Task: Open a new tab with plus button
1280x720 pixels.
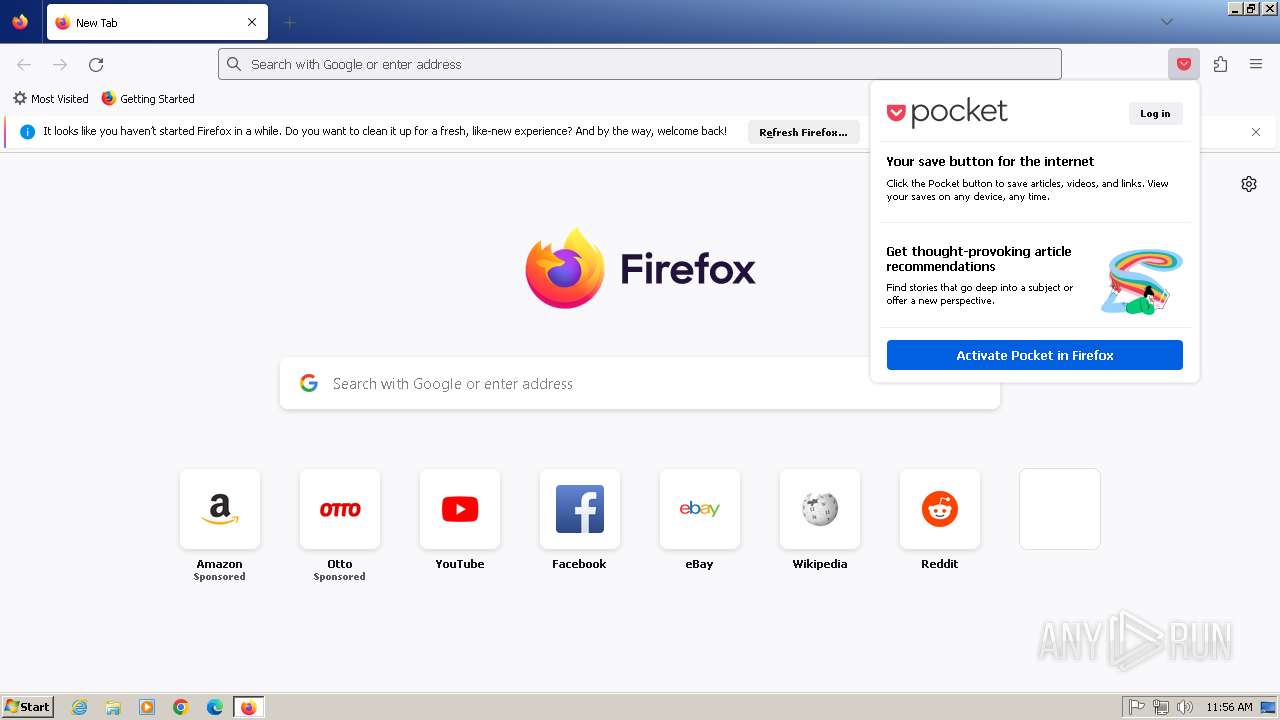Action: coord(289,22)
